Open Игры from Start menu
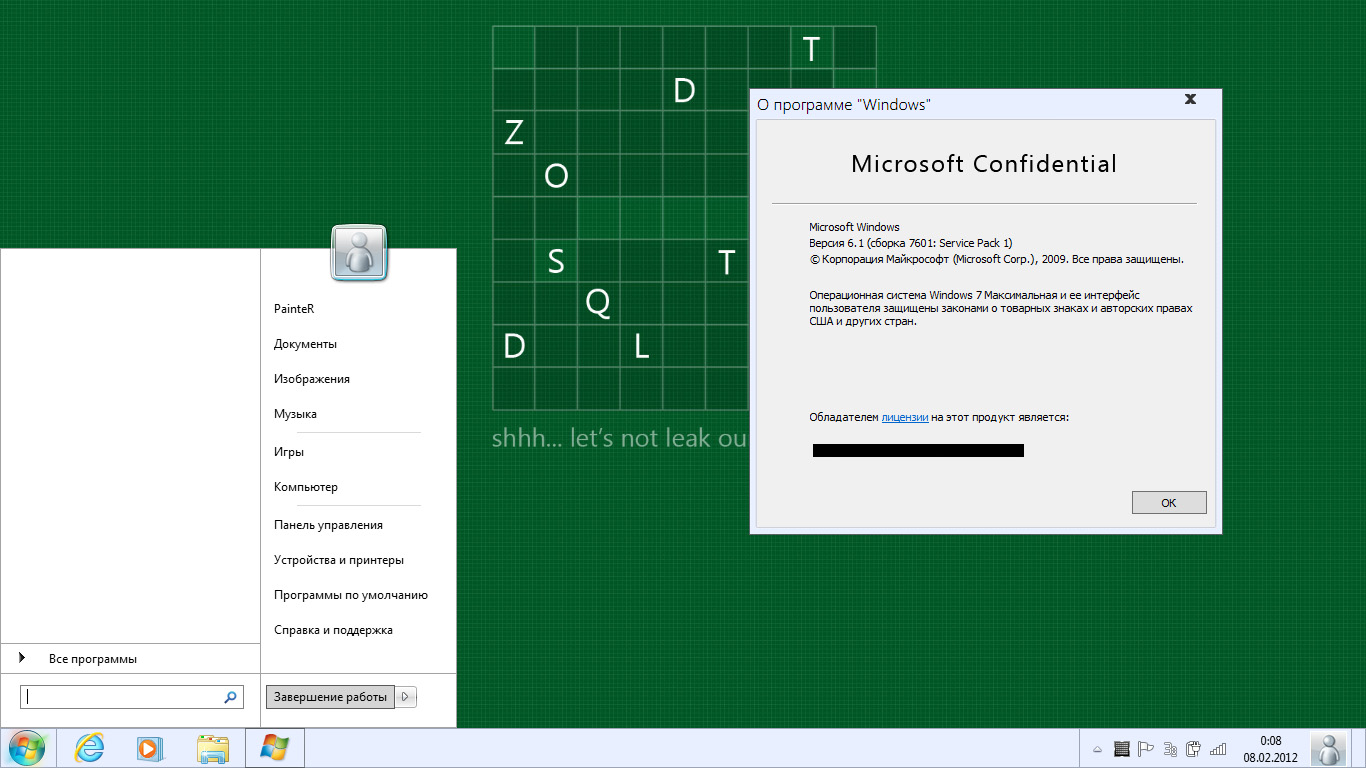 coord(289,452)
